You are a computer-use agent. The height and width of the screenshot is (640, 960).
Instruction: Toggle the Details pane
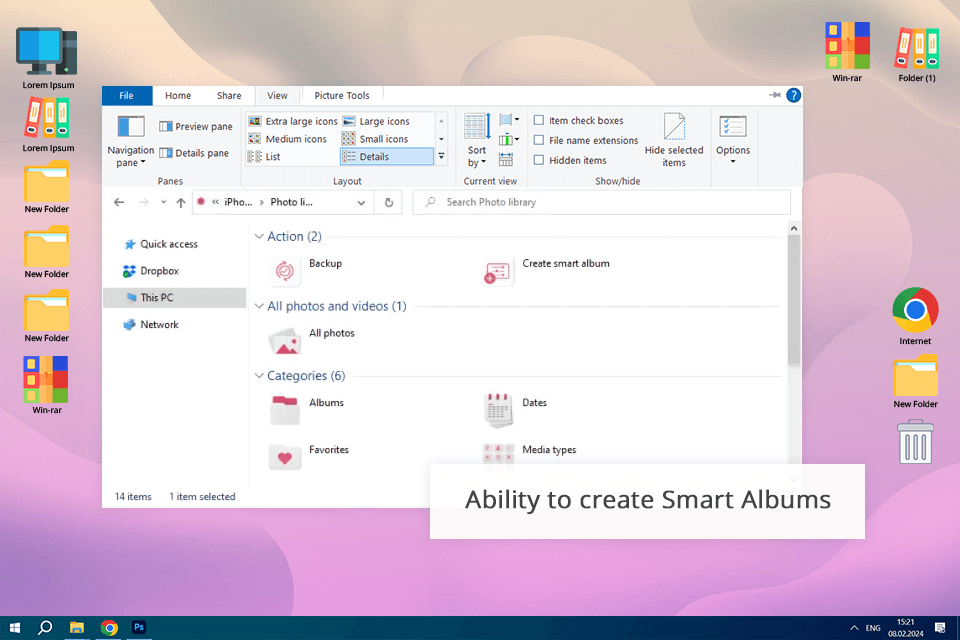pyautogui.click(x=194, y=153)
